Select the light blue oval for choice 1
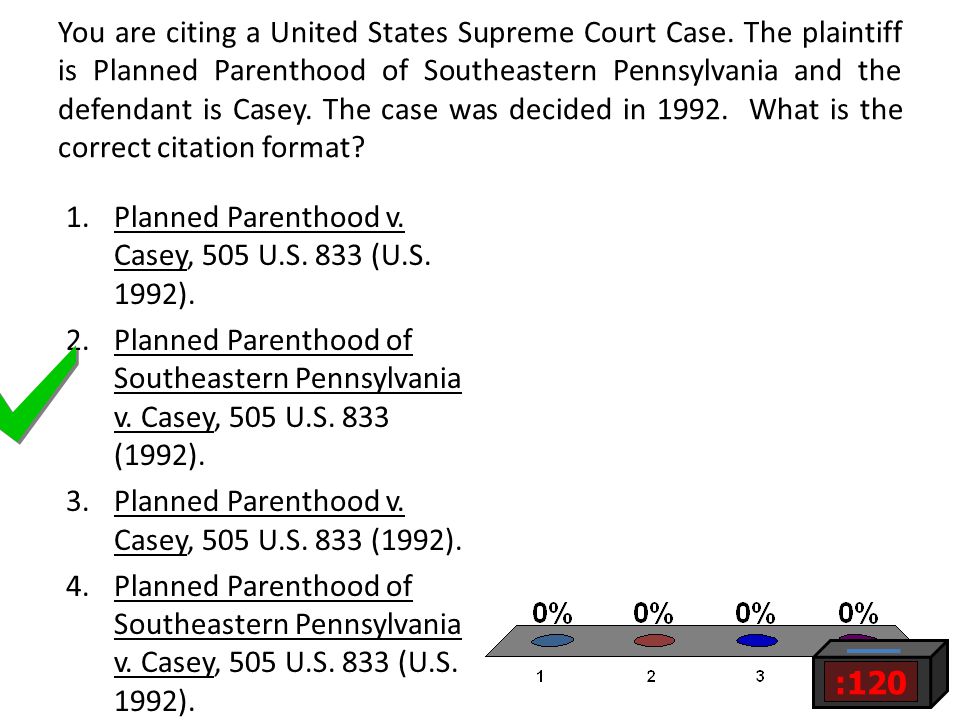The width and height of the screenshot is (960, 720). (552, 640)
